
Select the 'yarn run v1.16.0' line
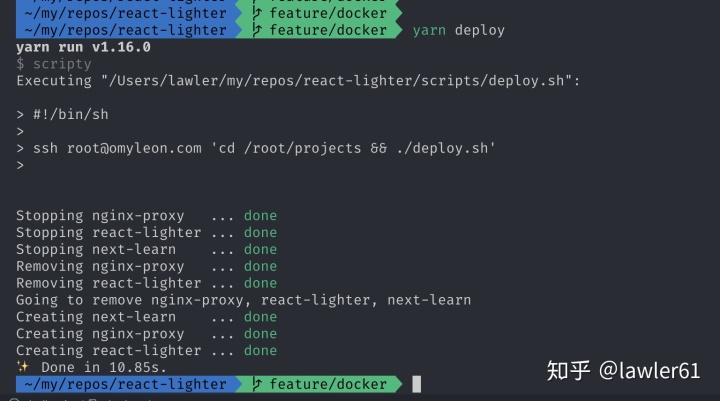tap(83, 47)
